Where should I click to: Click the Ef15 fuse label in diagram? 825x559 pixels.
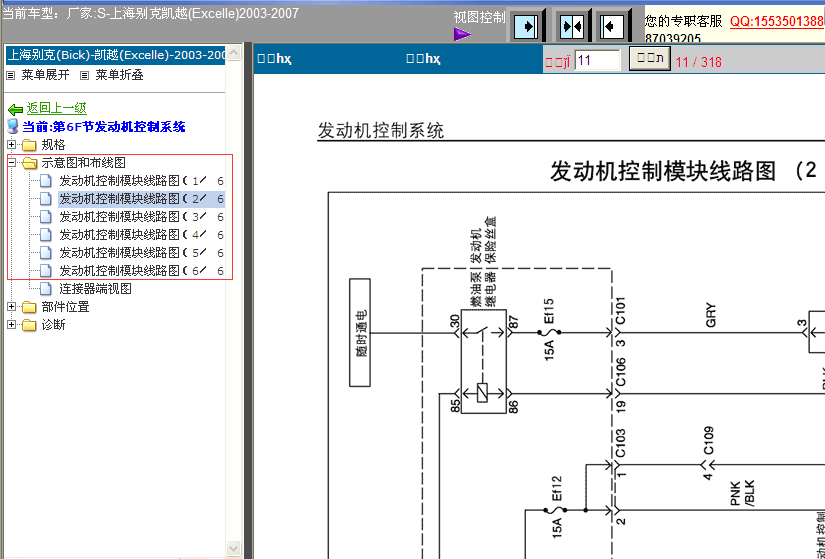pyautogui.click(x=549, y=311)
